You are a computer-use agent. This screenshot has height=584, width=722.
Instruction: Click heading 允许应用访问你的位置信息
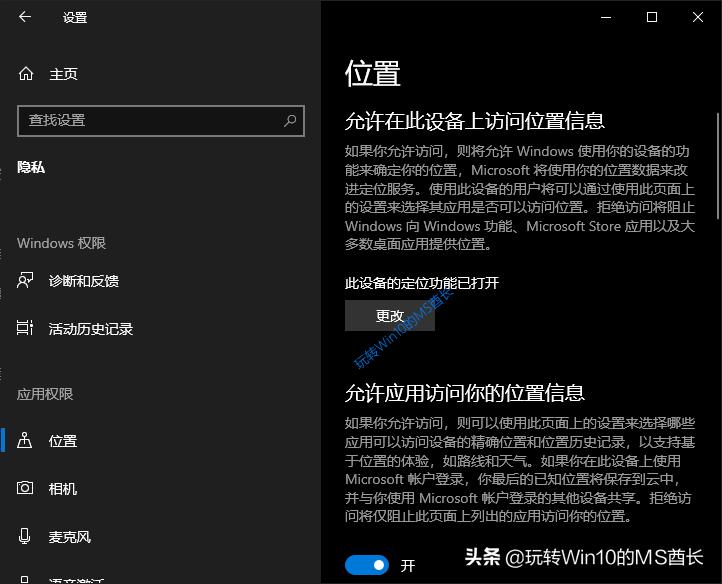pos(465,393)
